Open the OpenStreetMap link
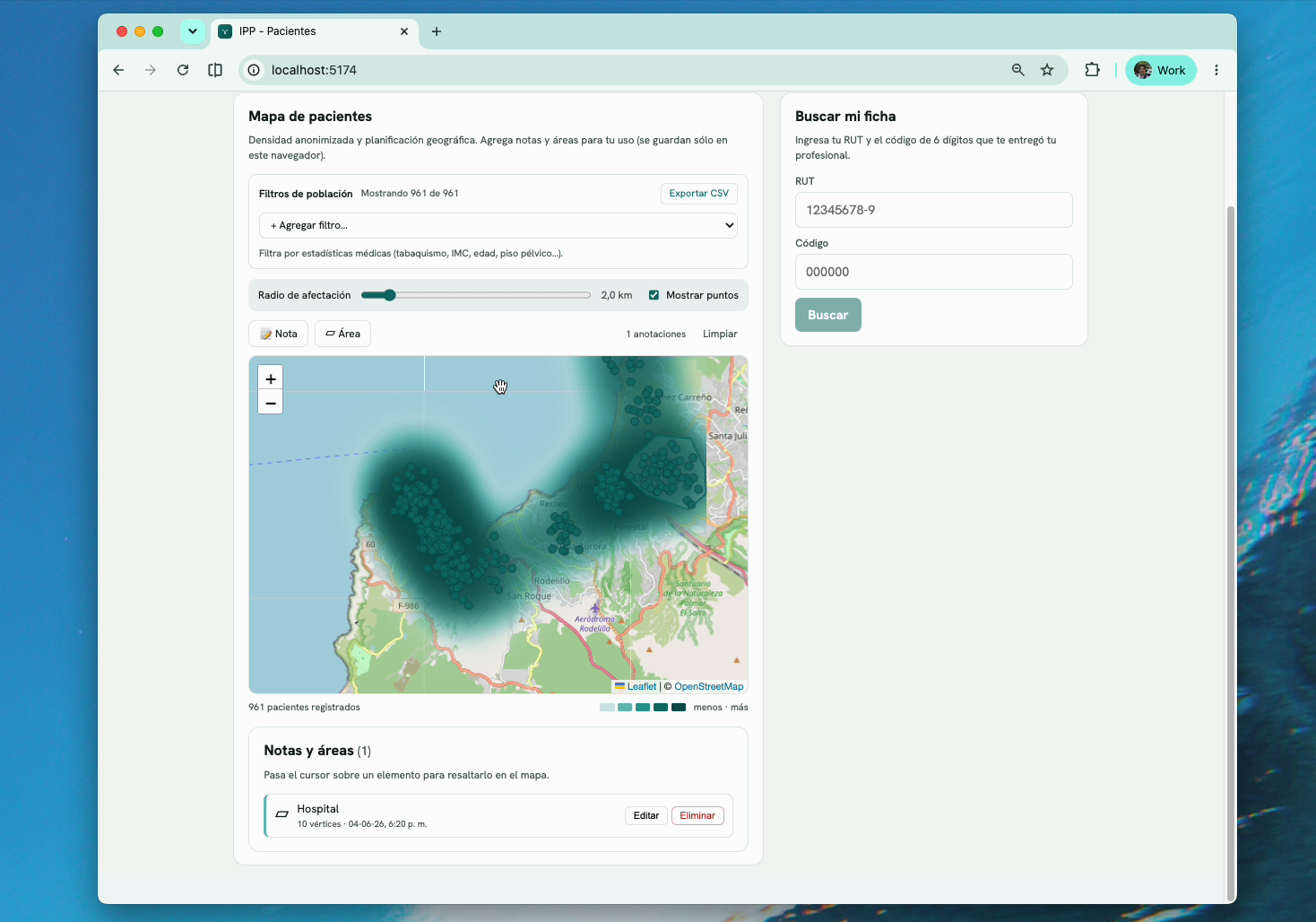Viewport: 1316px width, 922px height. (709, 686)
